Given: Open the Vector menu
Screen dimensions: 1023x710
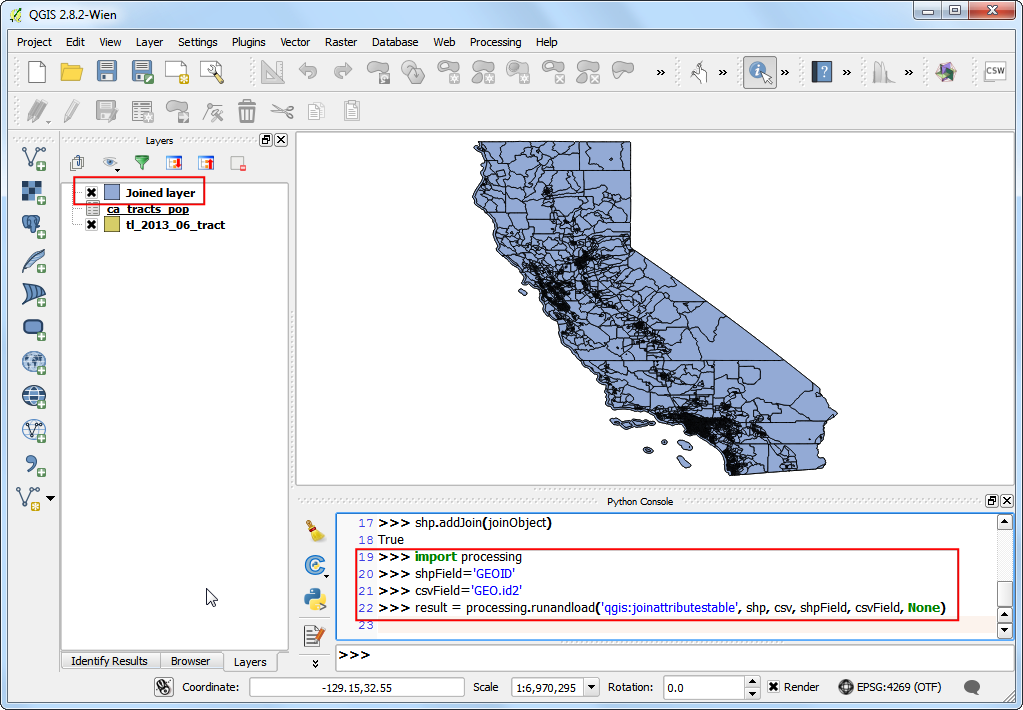Looking at the screenshot, I should click(x=295, y=42).
